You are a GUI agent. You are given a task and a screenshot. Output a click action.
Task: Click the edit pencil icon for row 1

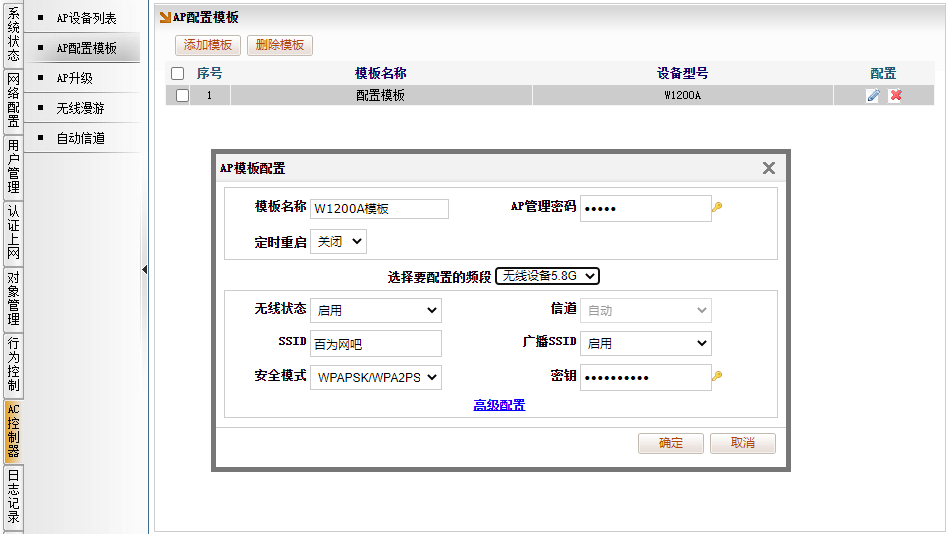[x=873, y=96]
